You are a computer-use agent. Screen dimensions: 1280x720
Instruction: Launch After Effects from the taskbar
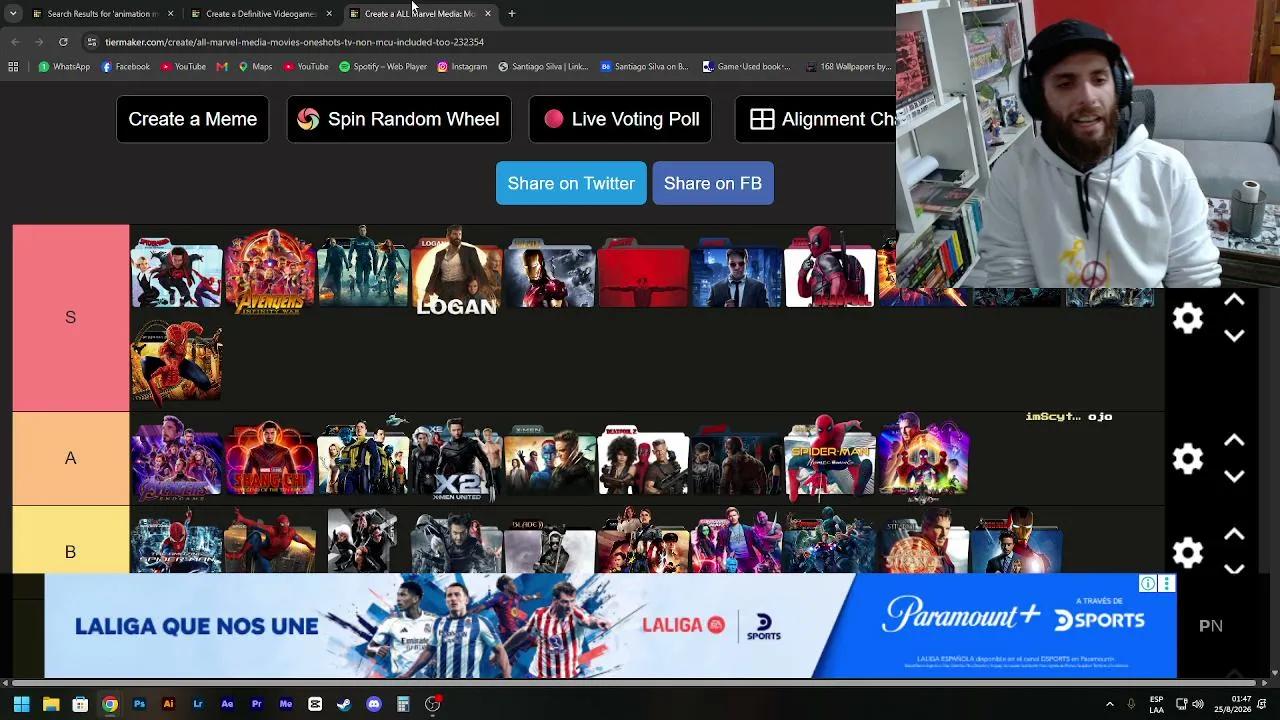227,704
